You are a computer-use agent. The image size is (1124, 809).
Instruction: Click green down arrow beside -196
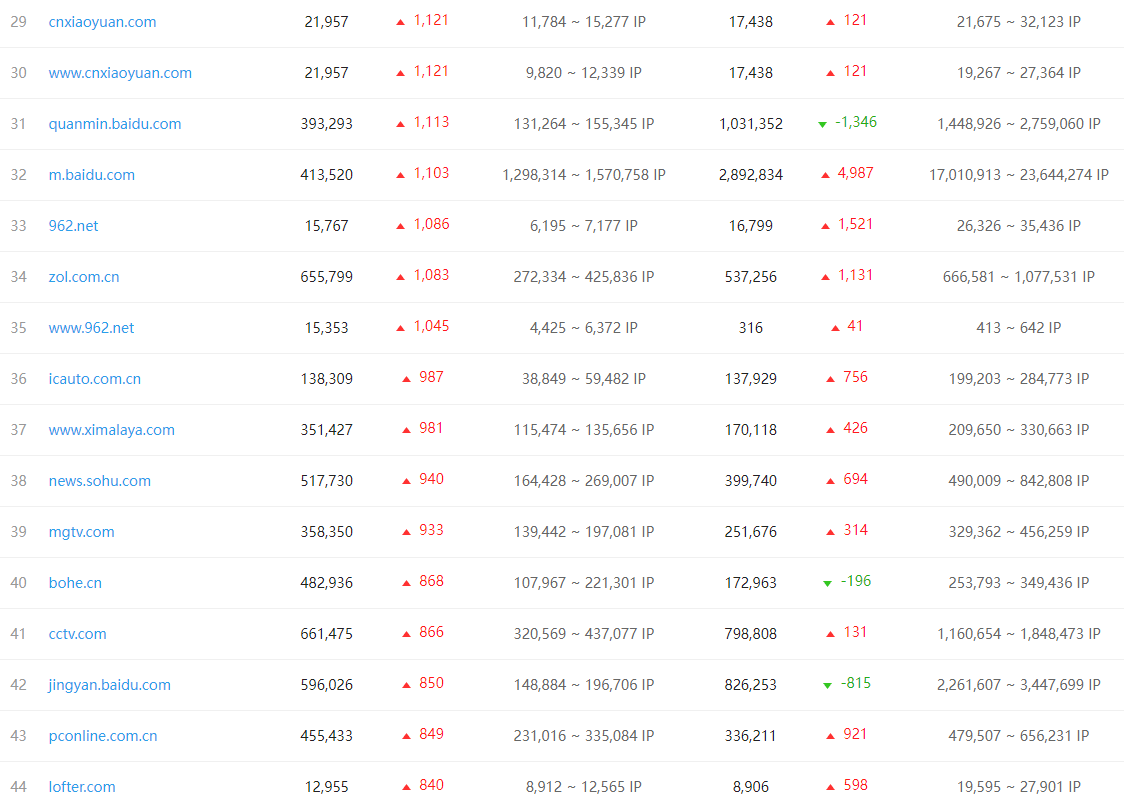coord(827,583)
